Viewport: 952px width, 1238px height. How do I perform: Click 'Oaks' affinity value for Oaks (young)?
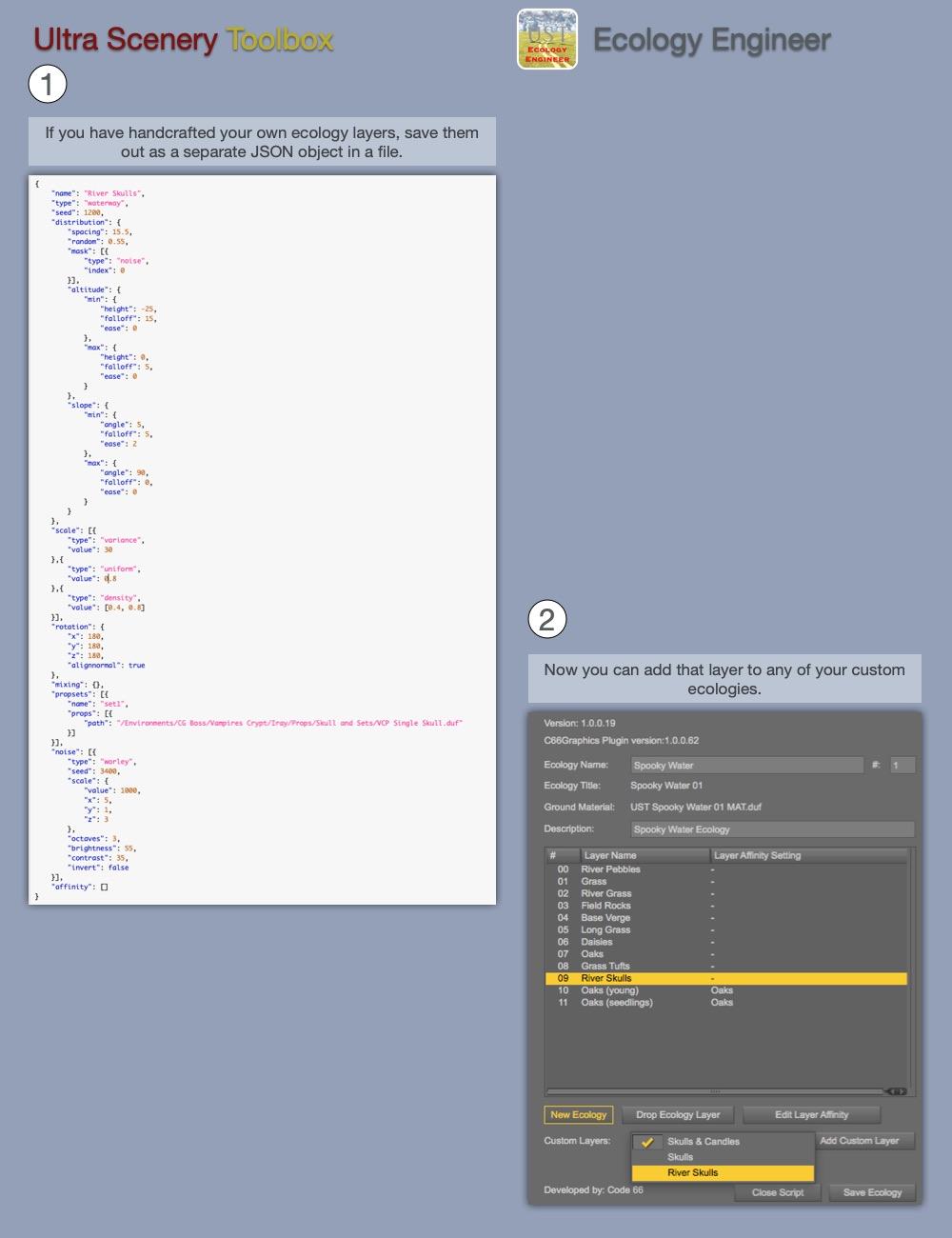tap(722, 990)
